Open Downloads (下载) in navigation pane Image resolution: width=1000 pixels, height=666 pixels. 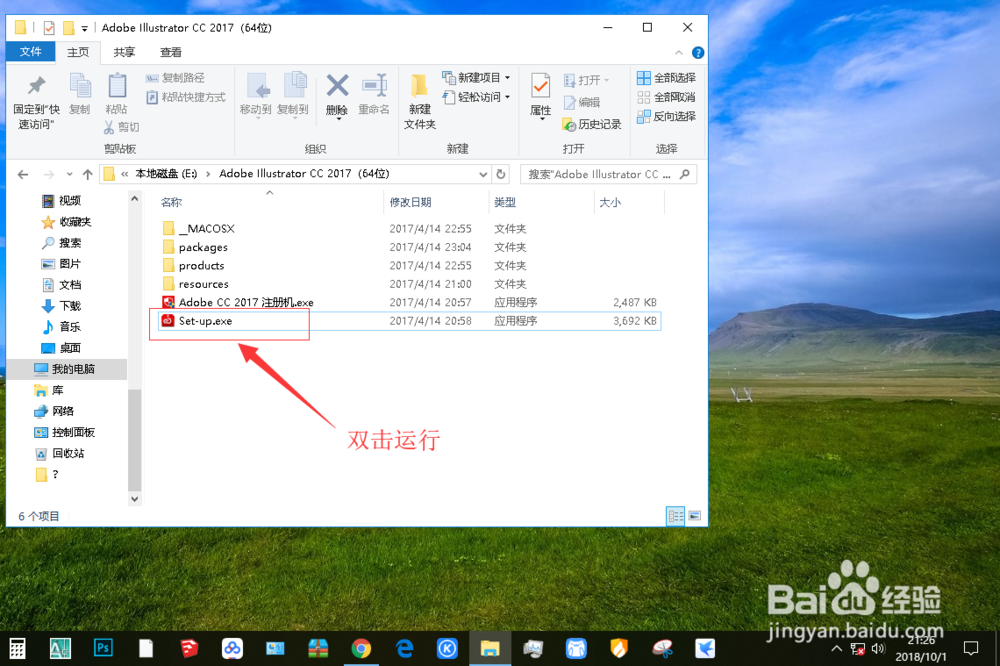pos(62,306)
